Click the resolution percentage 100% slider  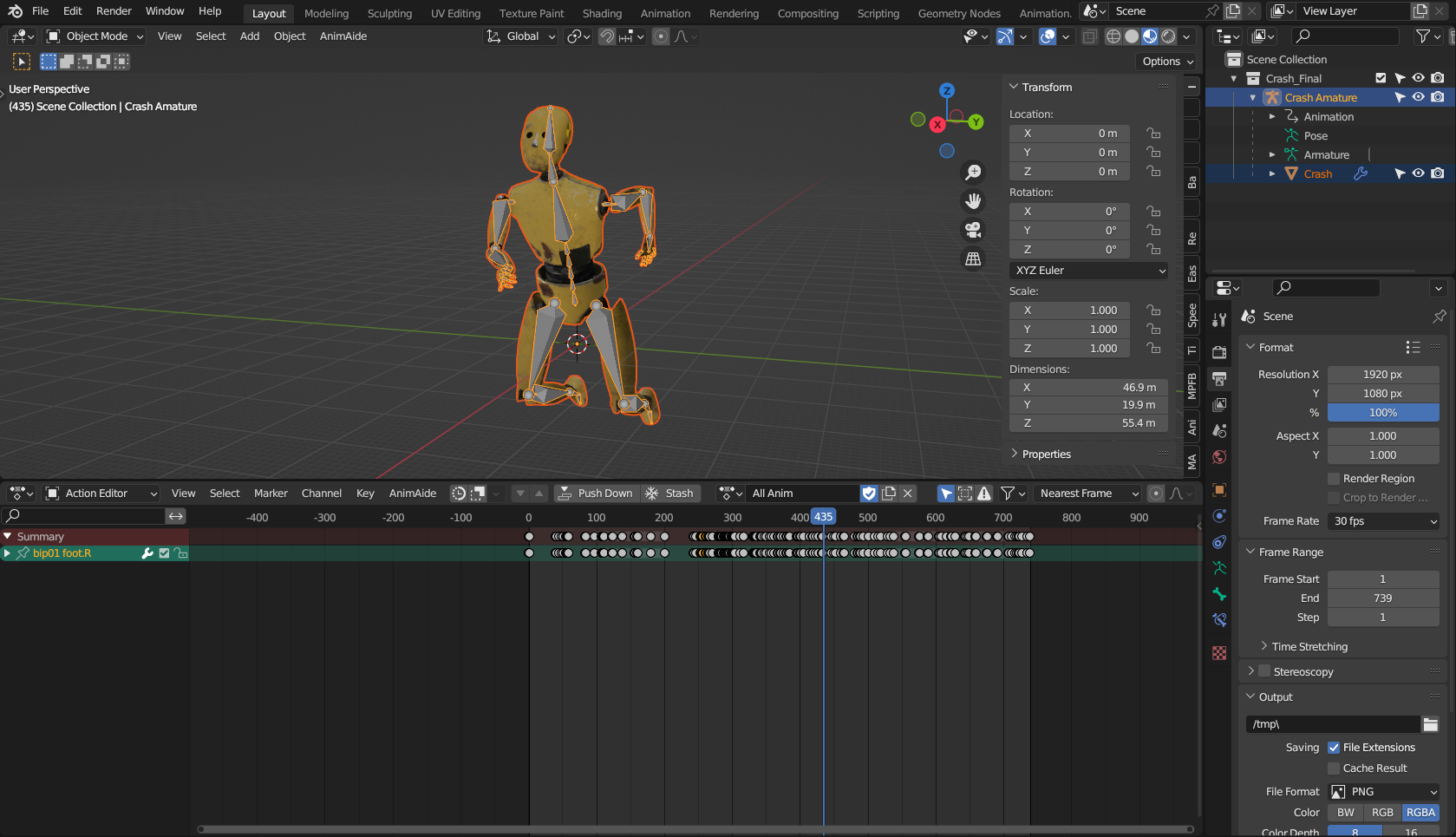point(1383,413)
